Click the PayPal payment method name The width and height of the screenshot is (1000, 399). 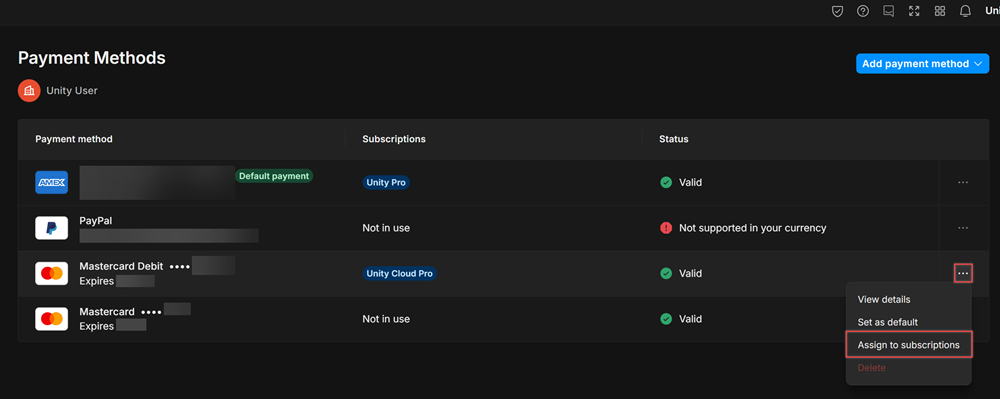point(96,221)
